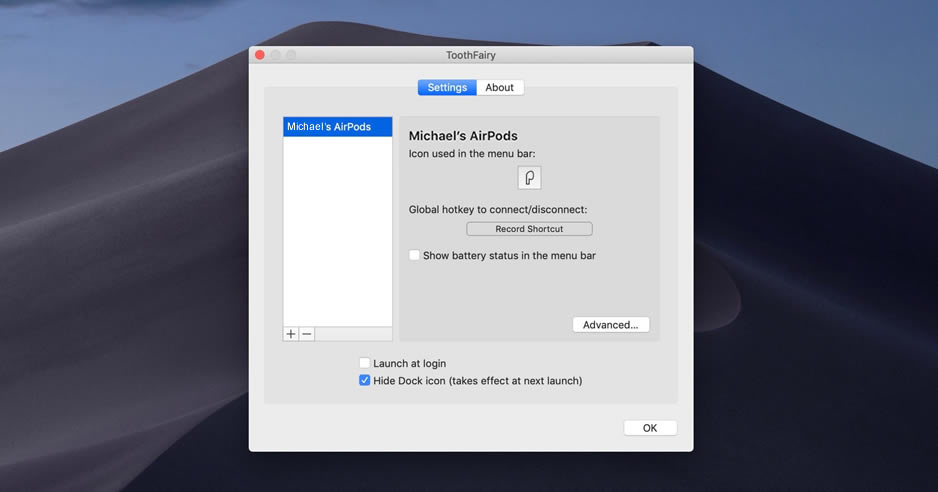938x492 pixels.
Task: Click 'Global hotkey to connect/disconnect:' label
Action: (x=498, y=209)
